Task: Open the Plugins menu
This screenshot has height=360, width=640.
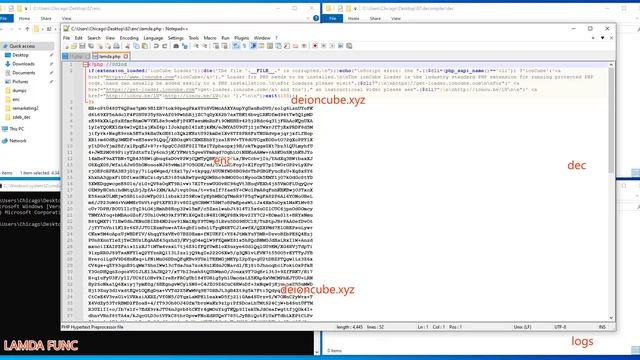Action: pos(241,38)
